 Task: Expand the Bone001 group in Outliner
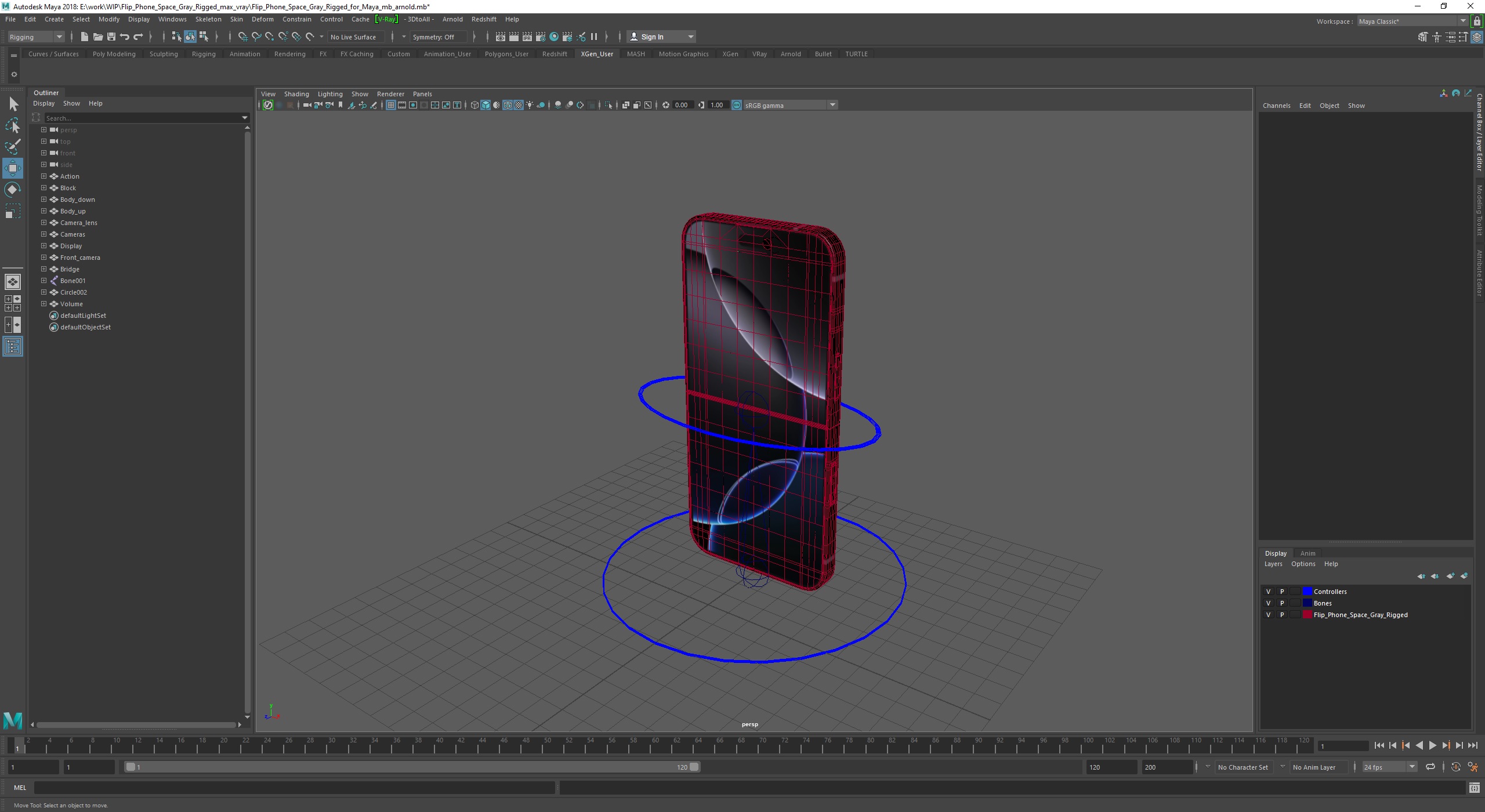[x=43, y=280]
